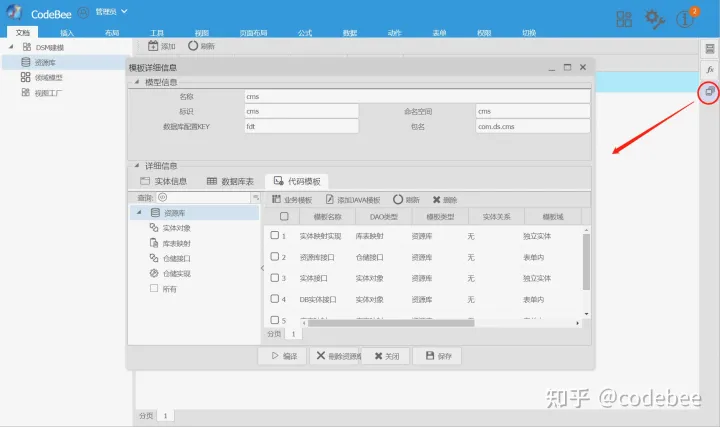Open the 数据 ribbon tab
The height and width of the screenshot is (427, 720).
(x=350, y=33)
